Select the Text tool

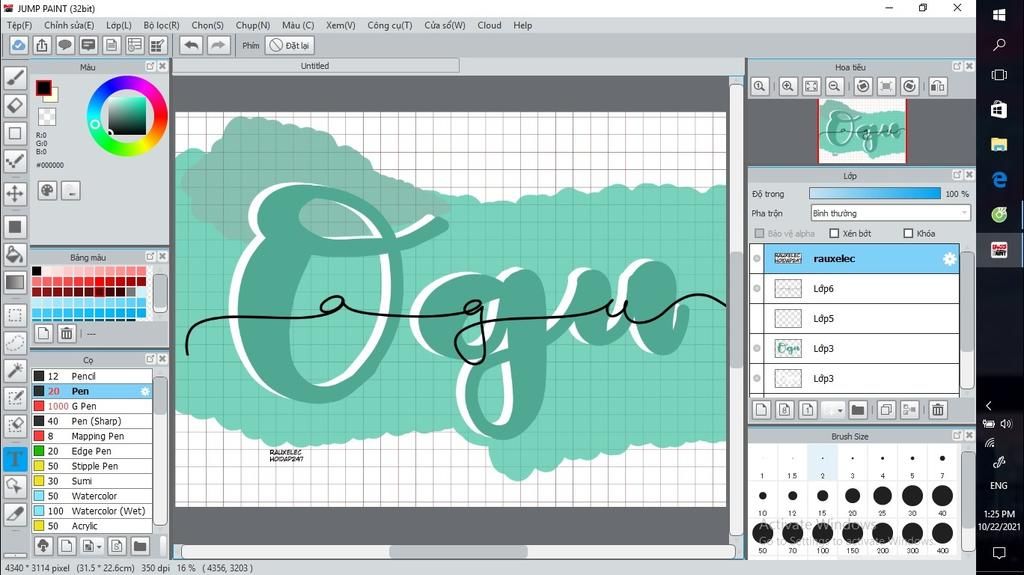(x=15, y=459)
